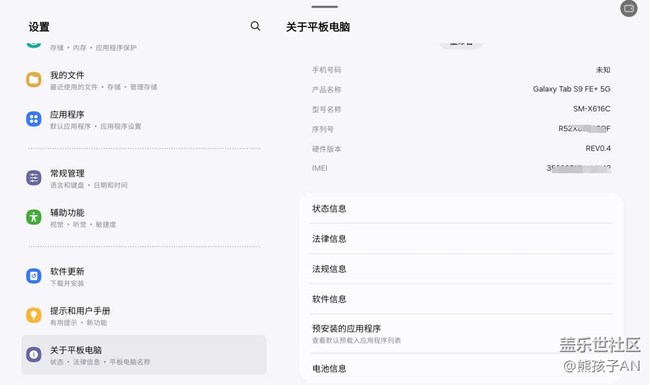Tap the 关于平板电脑 page heading

[318, 27]
